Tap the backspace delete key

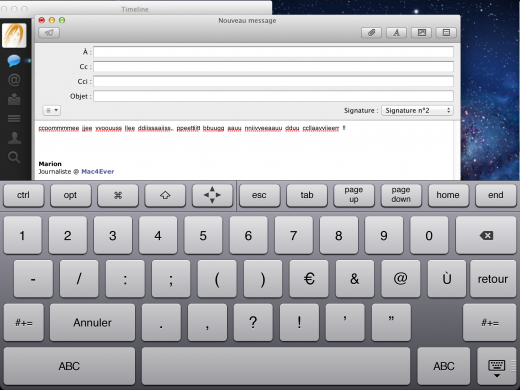(486, 235)
